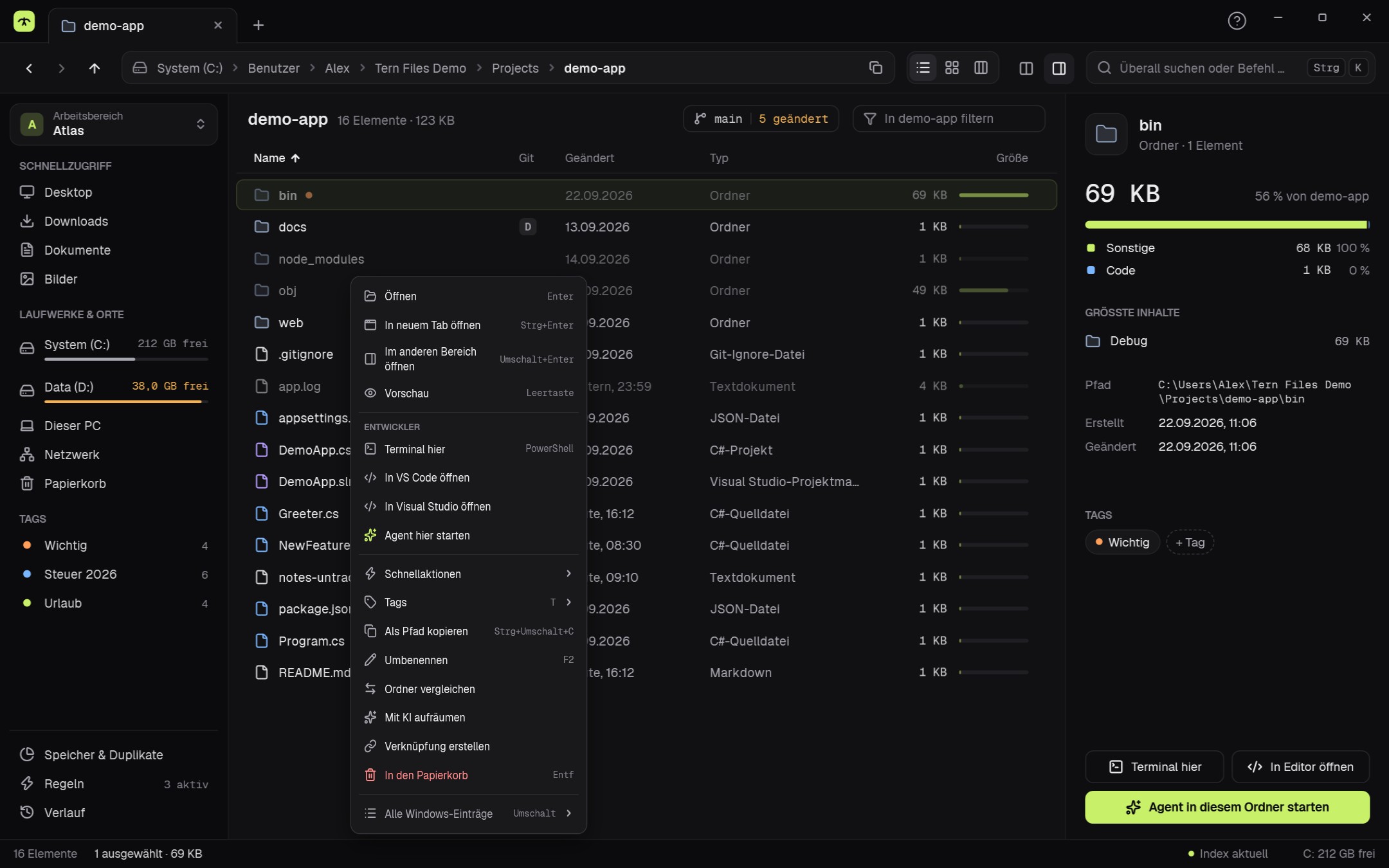Open the help question mark icon
This screenshot has height=868, width=1389.
click(x=1237, y=21)
